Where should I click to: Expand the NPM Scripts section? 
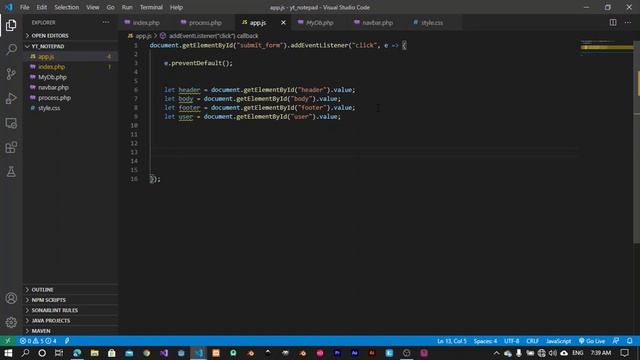(49, 300)
